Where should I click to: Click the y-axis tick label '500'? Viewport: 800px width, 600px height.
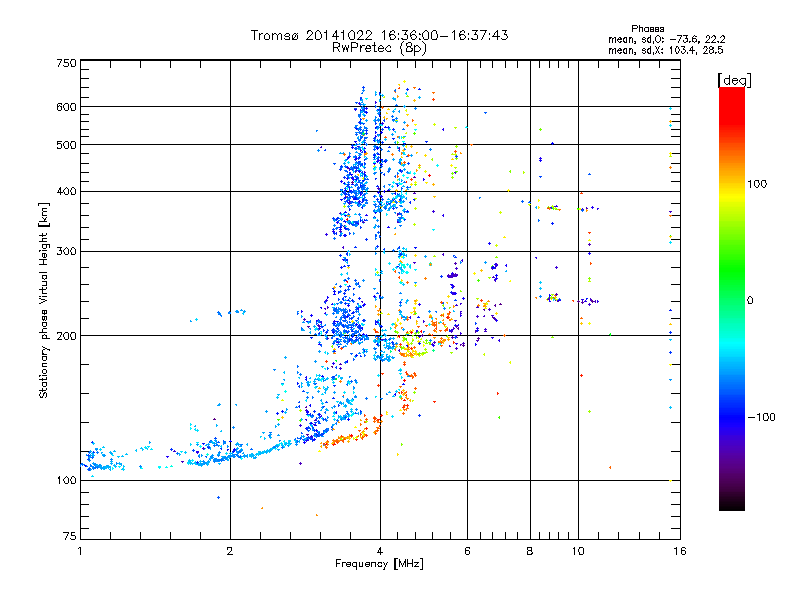[x=66, y=145]
